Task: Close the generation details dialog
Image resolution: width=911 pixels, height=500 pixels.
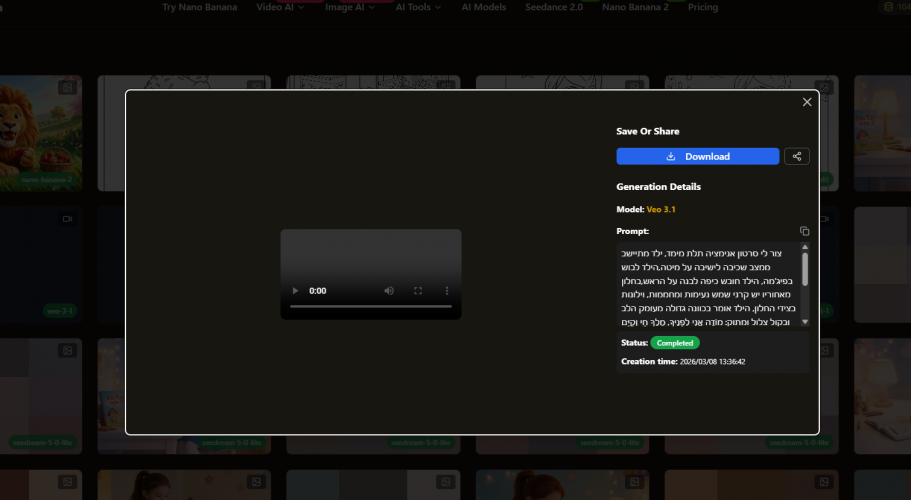Action: pos(807,102)
